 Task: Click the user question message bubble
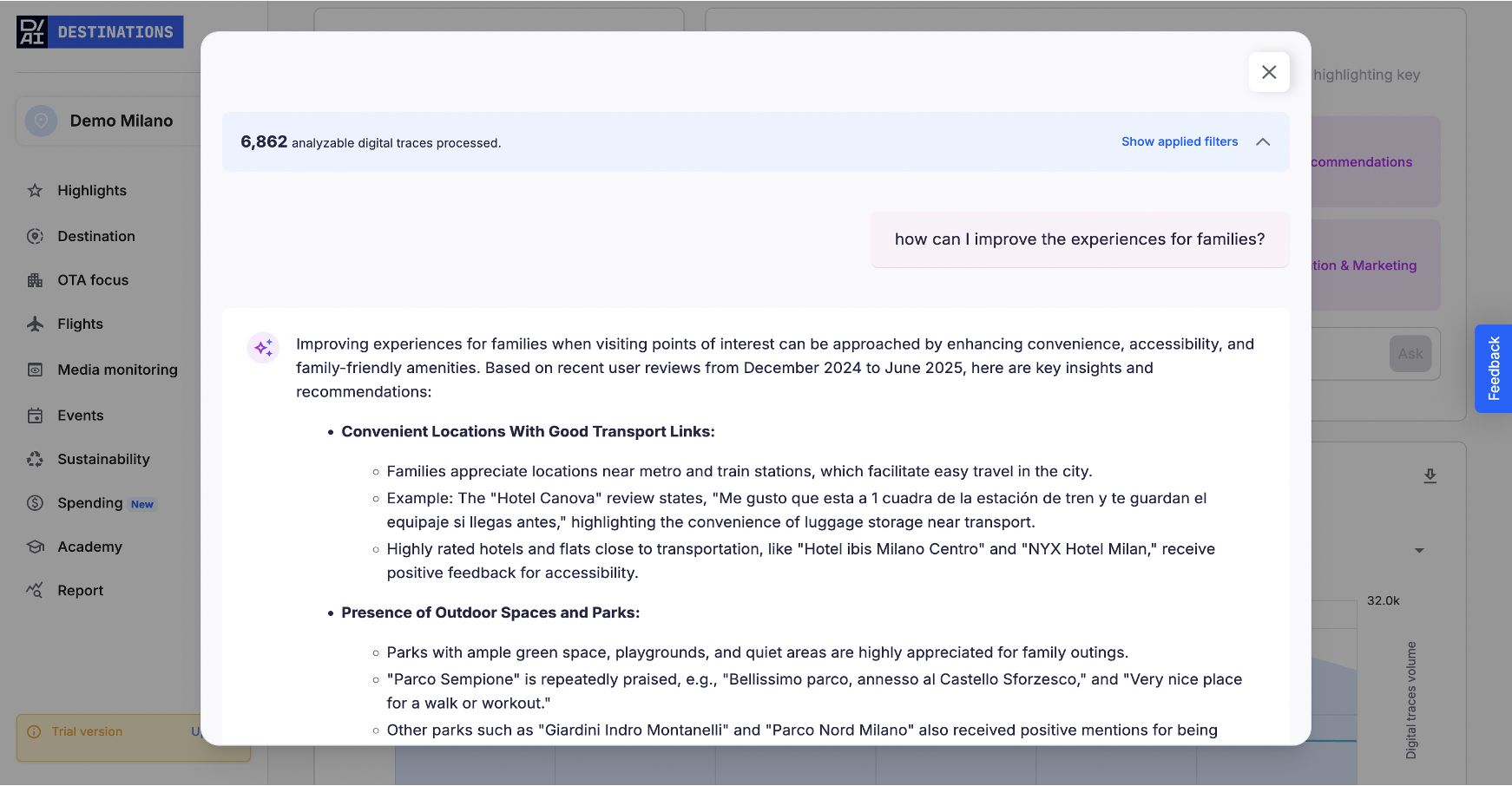[x=1080, y=239]
